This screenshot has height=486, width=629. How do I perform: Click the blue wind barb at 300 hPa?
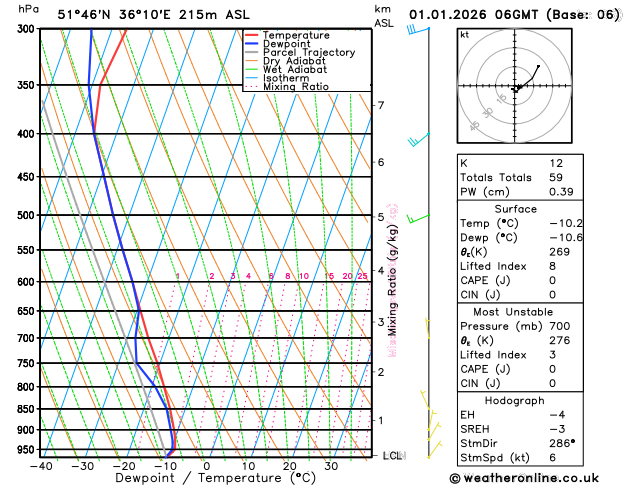(418, 29)
